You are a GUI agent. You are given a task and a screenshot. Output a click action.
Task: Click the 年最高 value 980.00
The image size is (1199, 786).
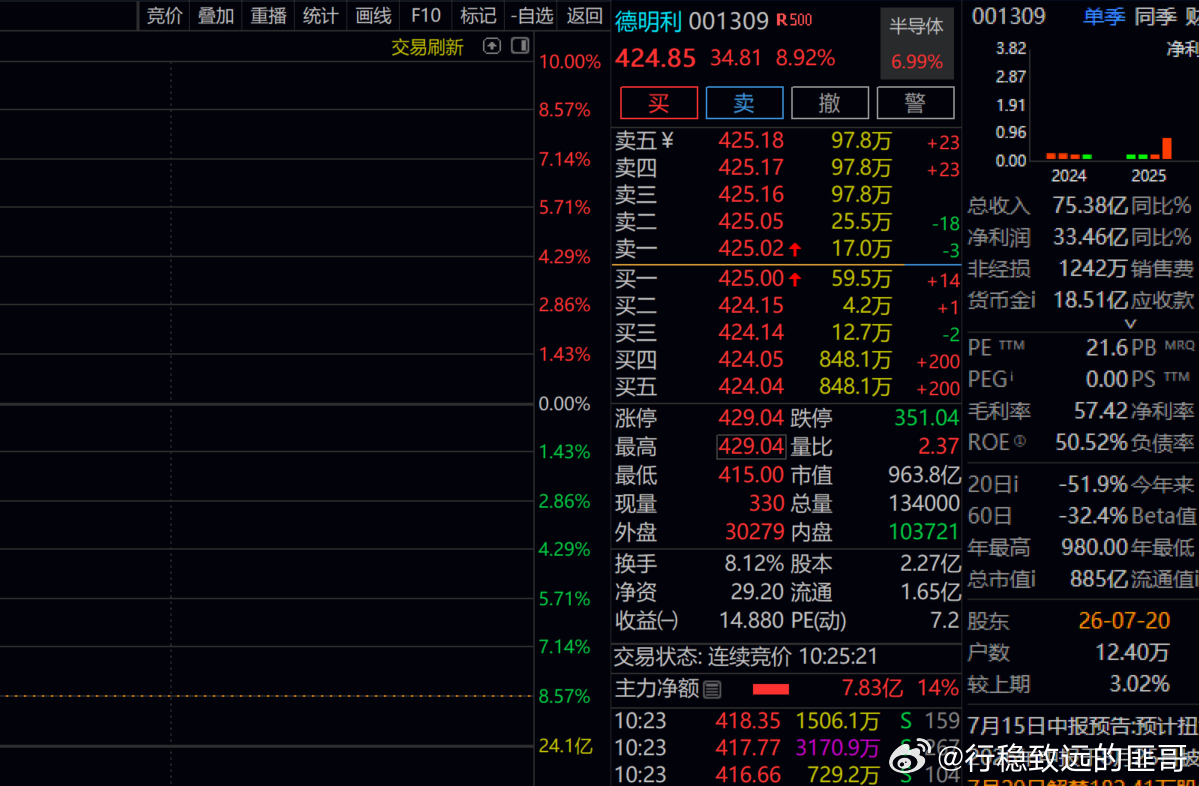pyautogui.click(x=1094, y=547)
